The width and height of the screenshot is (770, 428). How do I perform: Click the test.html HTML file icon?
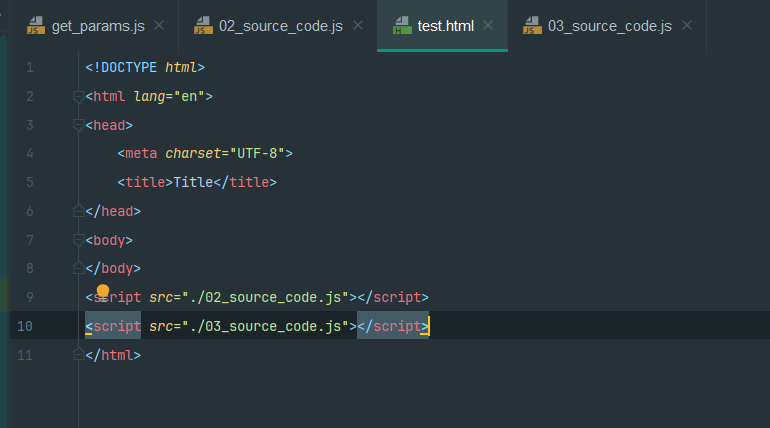(x=402, y=26)
